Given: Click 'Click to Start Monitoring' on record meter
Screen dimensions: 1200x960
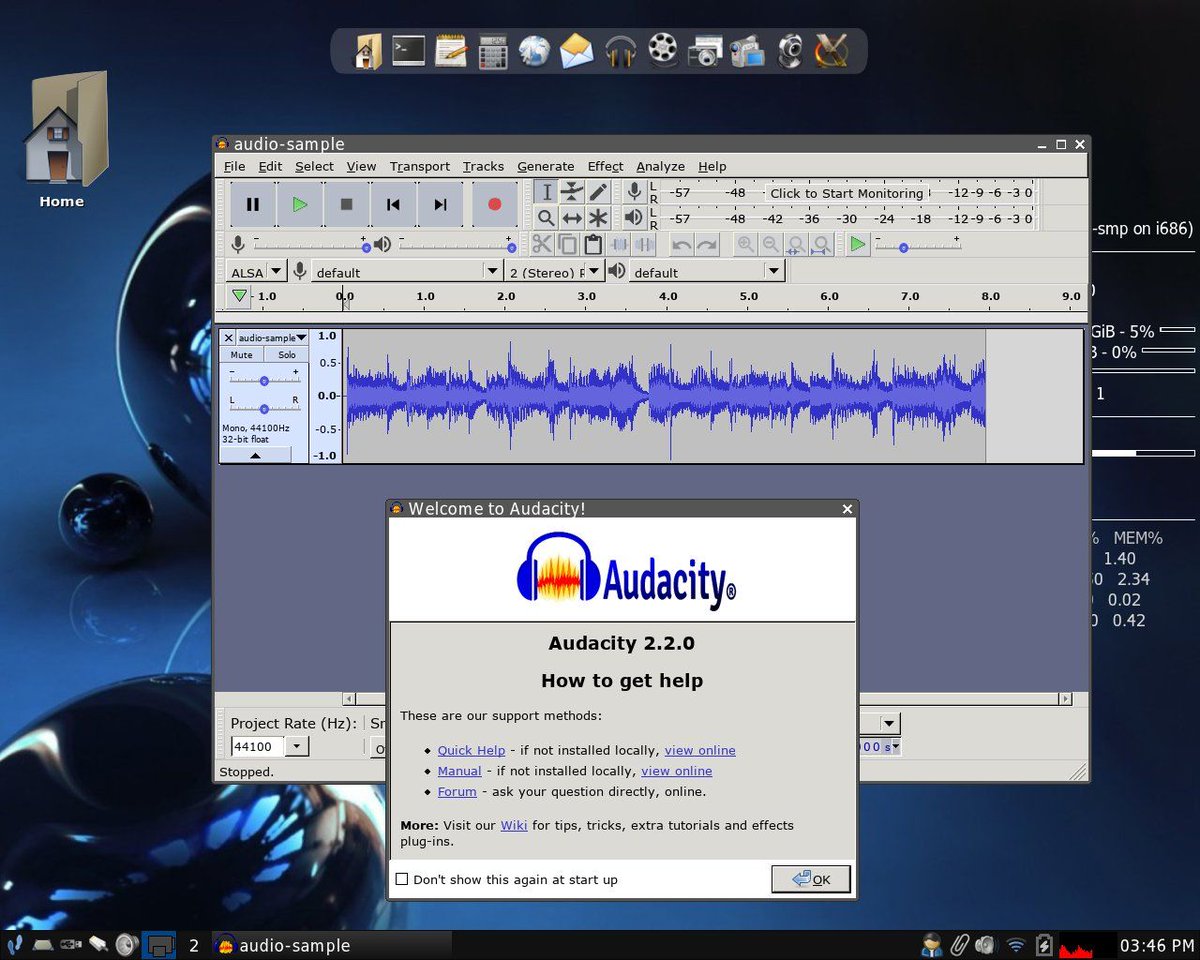Looking at the screenshot, I should coord(846,193).
